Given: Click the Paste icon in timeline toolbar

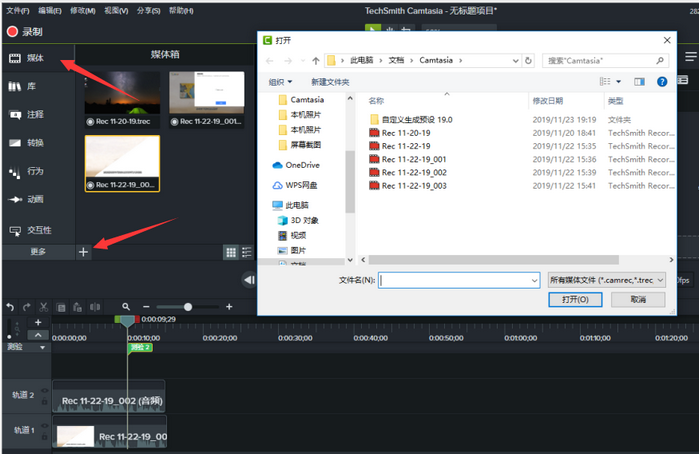Looking at the screenshot, I should click(78, 307).
